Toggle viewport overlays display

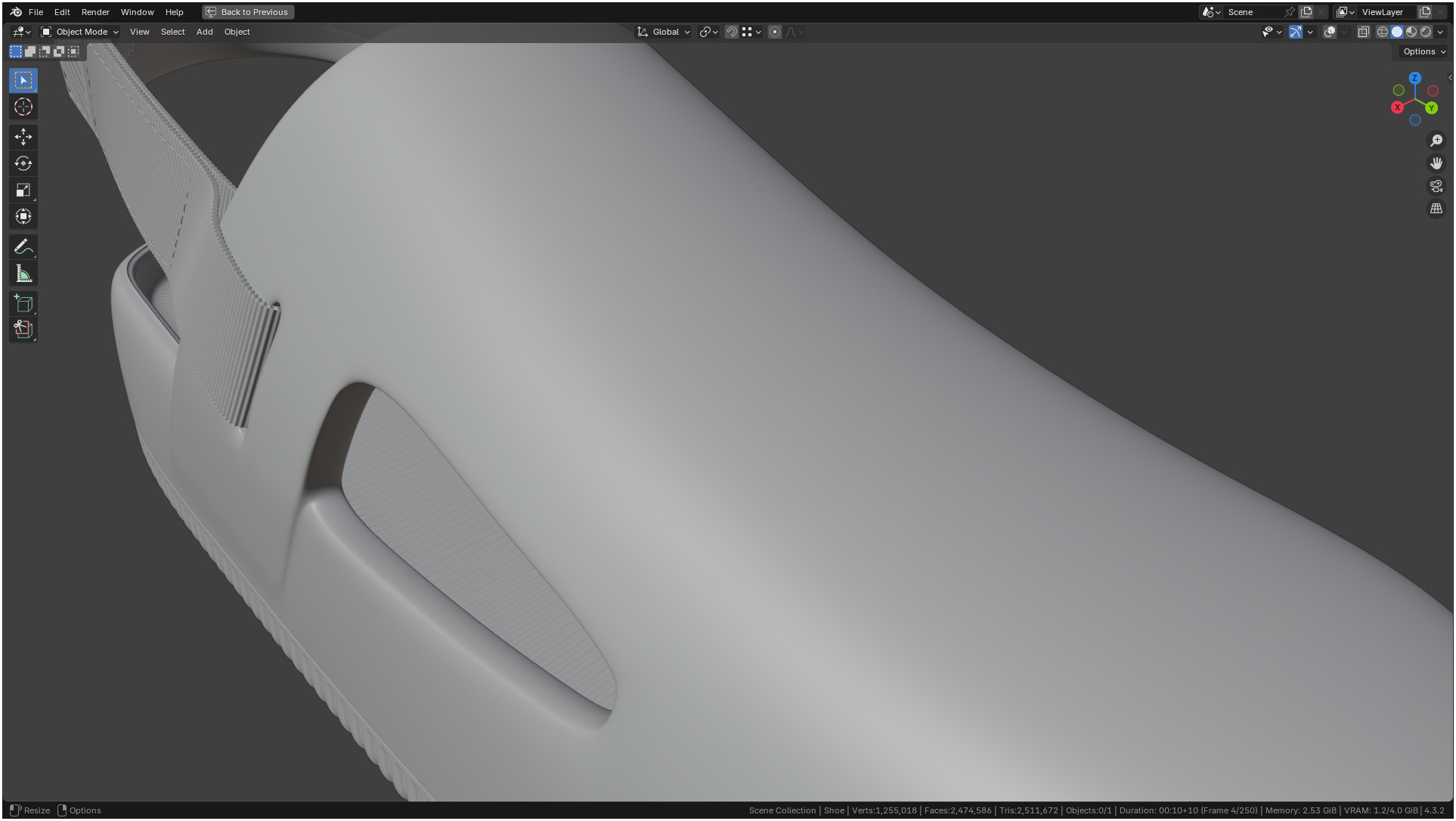1330,32
